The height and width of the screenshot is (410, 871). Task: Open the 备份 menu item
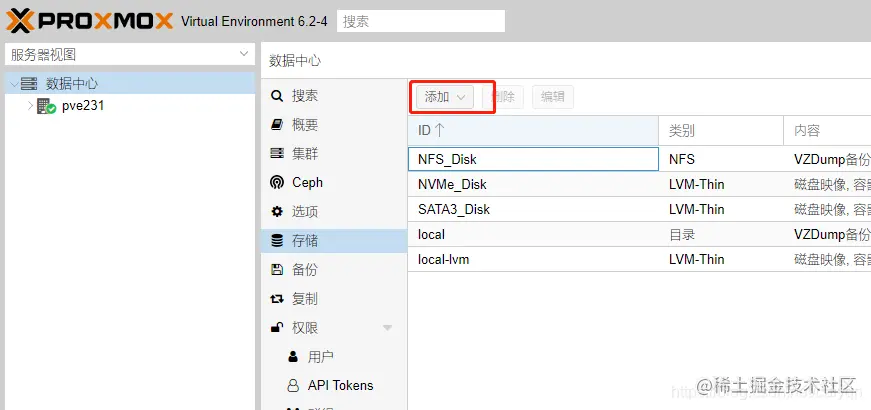[x=334, y=269]
